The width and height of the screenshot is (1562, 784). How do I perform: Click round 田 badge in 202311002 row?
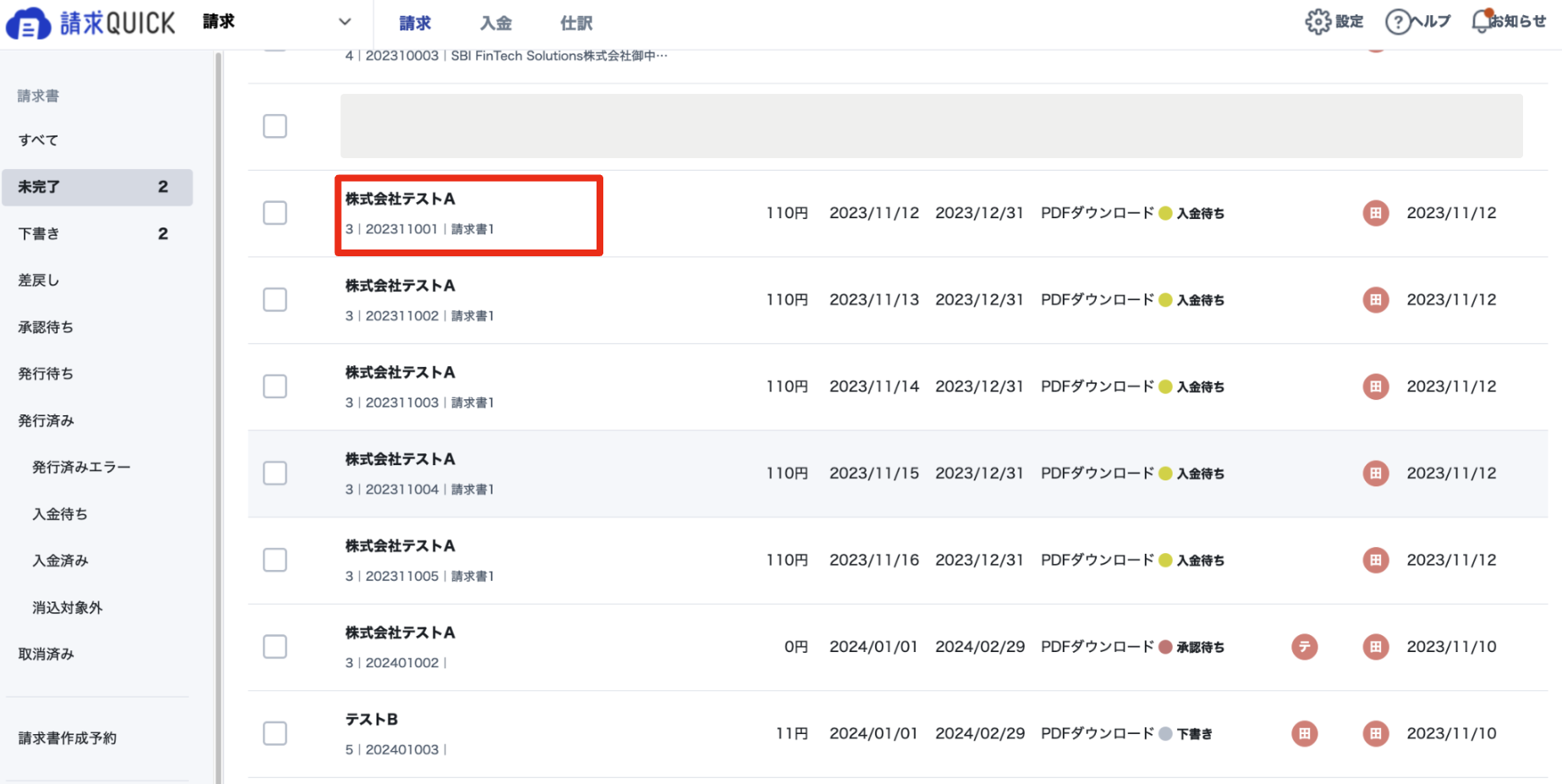pos(1376,299)
